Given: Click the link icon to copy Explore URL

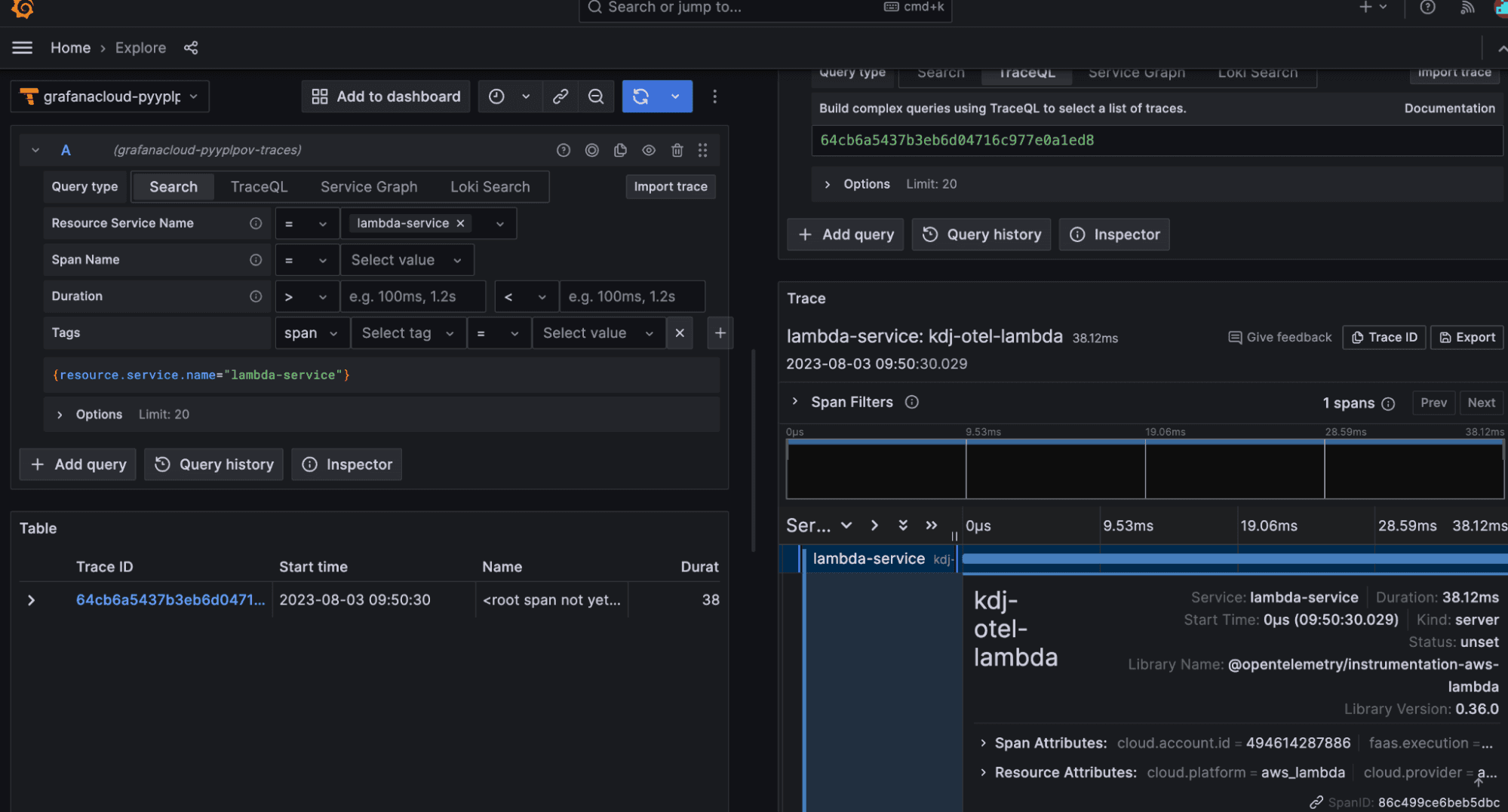Looking at the screenshot, I should (559, 96).
